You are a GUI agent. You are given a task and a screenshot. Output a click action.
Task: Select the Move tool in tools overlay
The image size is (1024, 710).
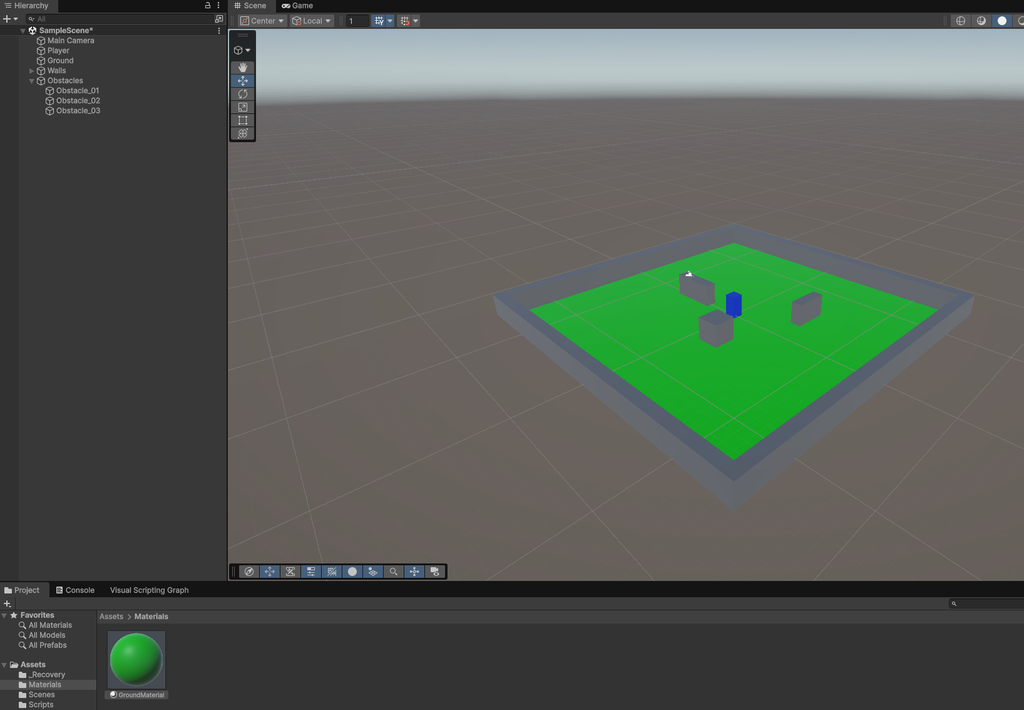pyautogui.click(x=242, y=81)
